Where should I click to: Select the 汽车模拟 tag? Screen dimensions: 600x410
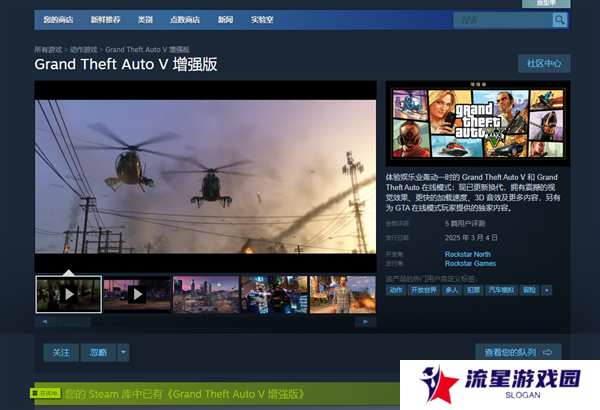(501, 290)
